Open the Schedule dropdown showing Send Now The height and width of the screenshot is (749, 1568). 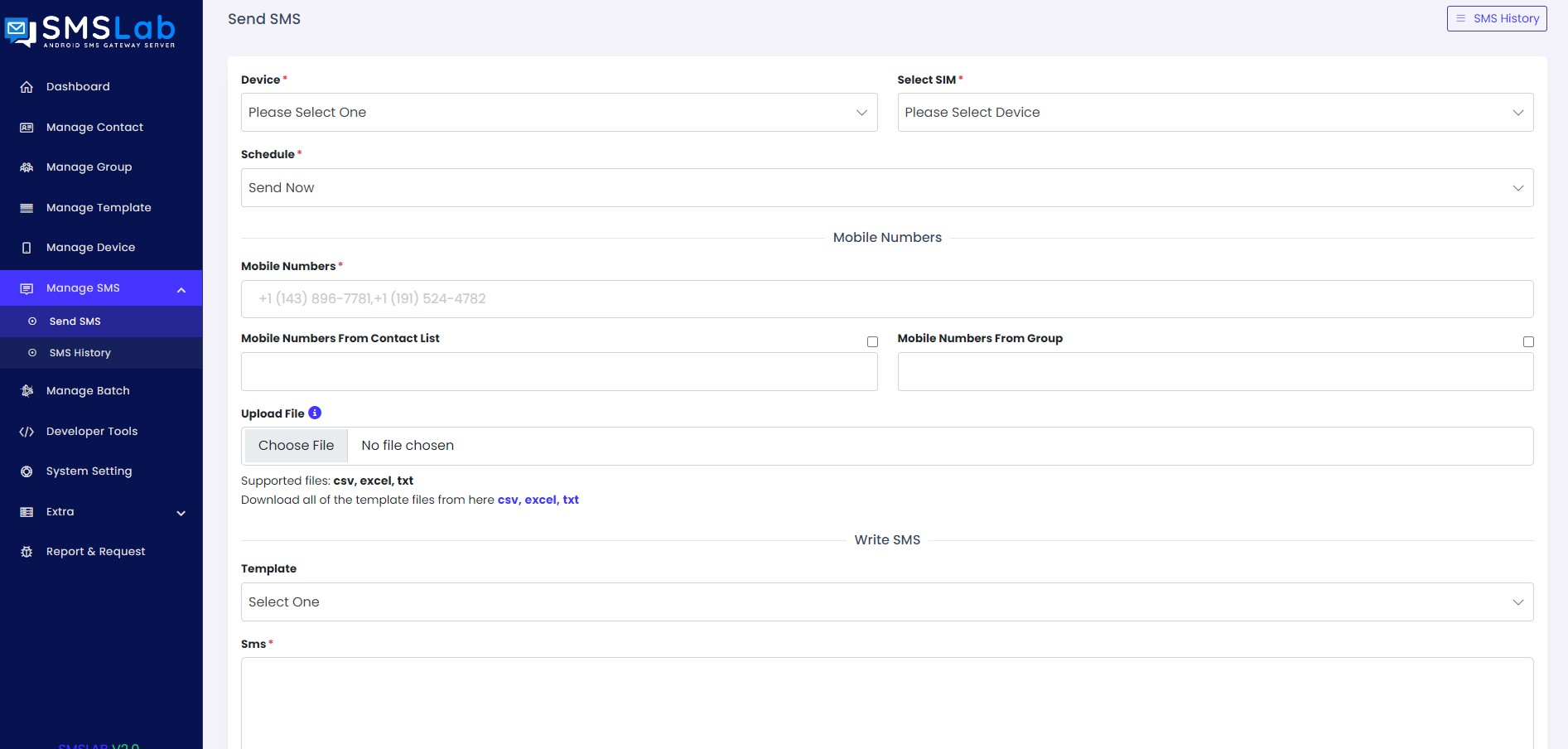(x=886, y=188)
